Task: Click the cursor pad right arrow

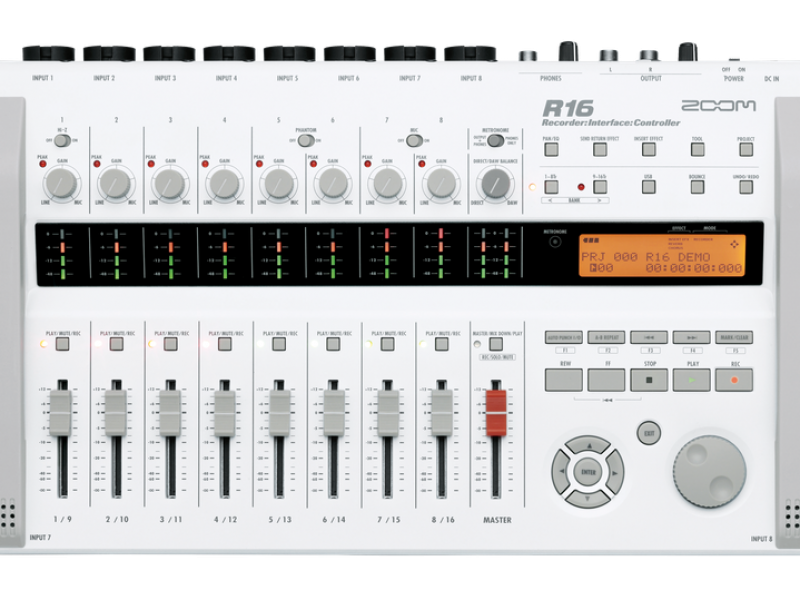Action: [615, 472]
